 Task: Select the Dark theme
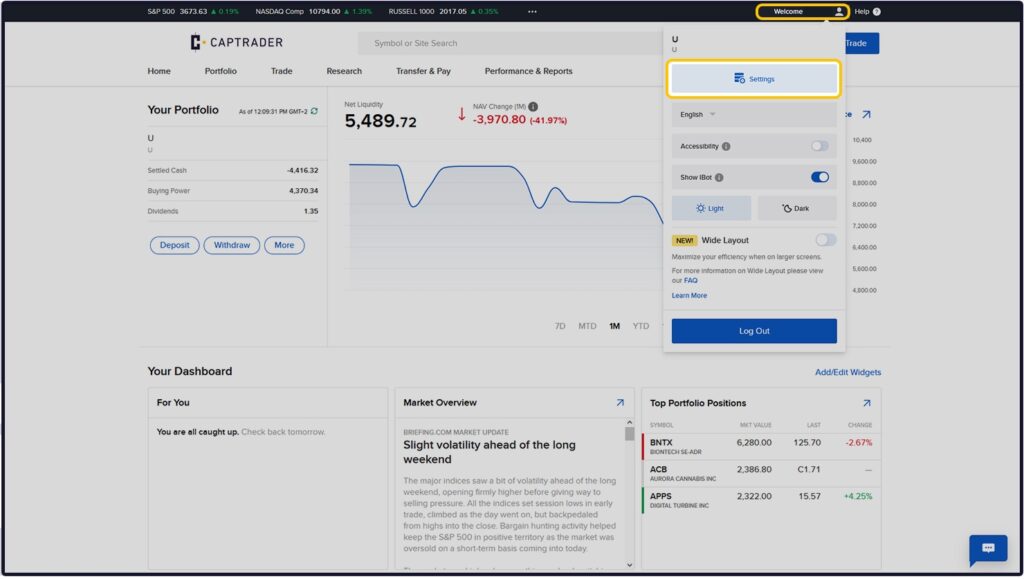[797, 208]
